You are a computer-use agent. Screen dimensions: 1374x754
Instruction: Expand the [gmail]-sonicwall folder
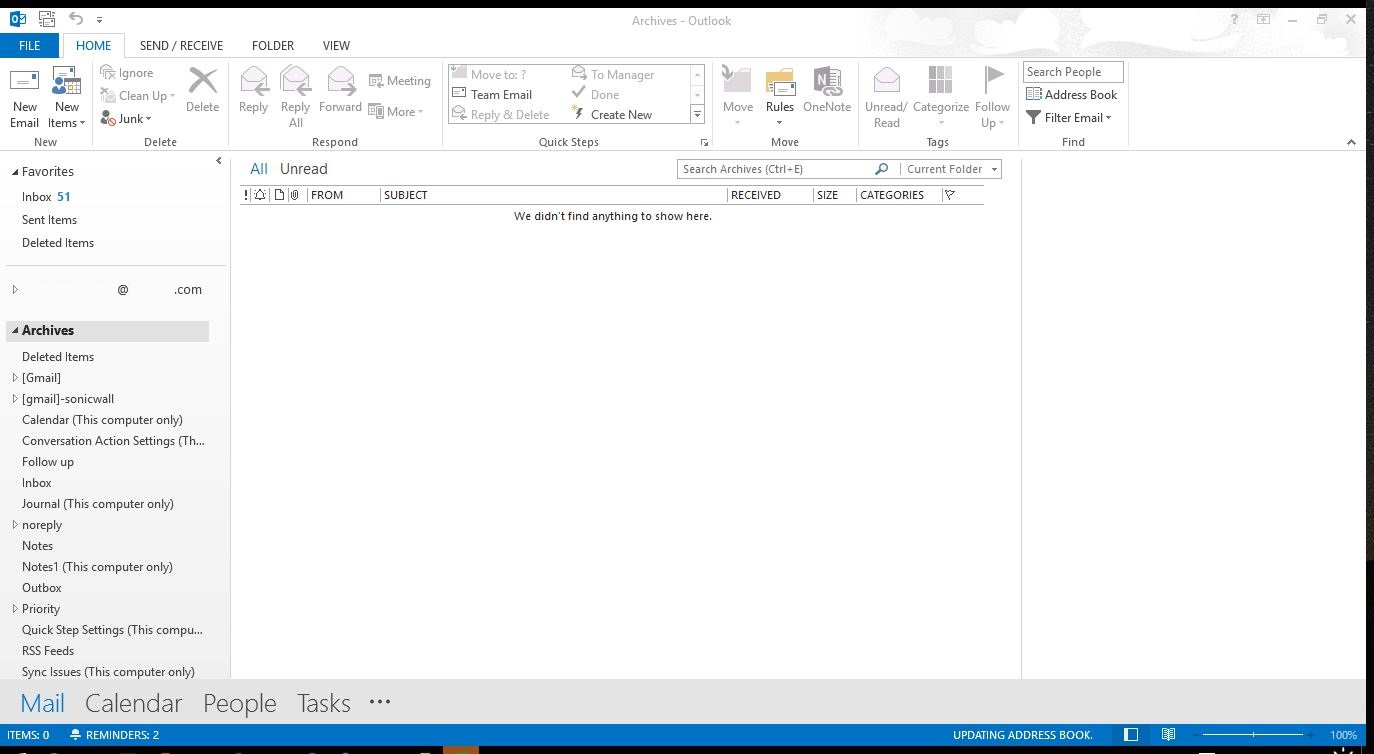(15, 399)
